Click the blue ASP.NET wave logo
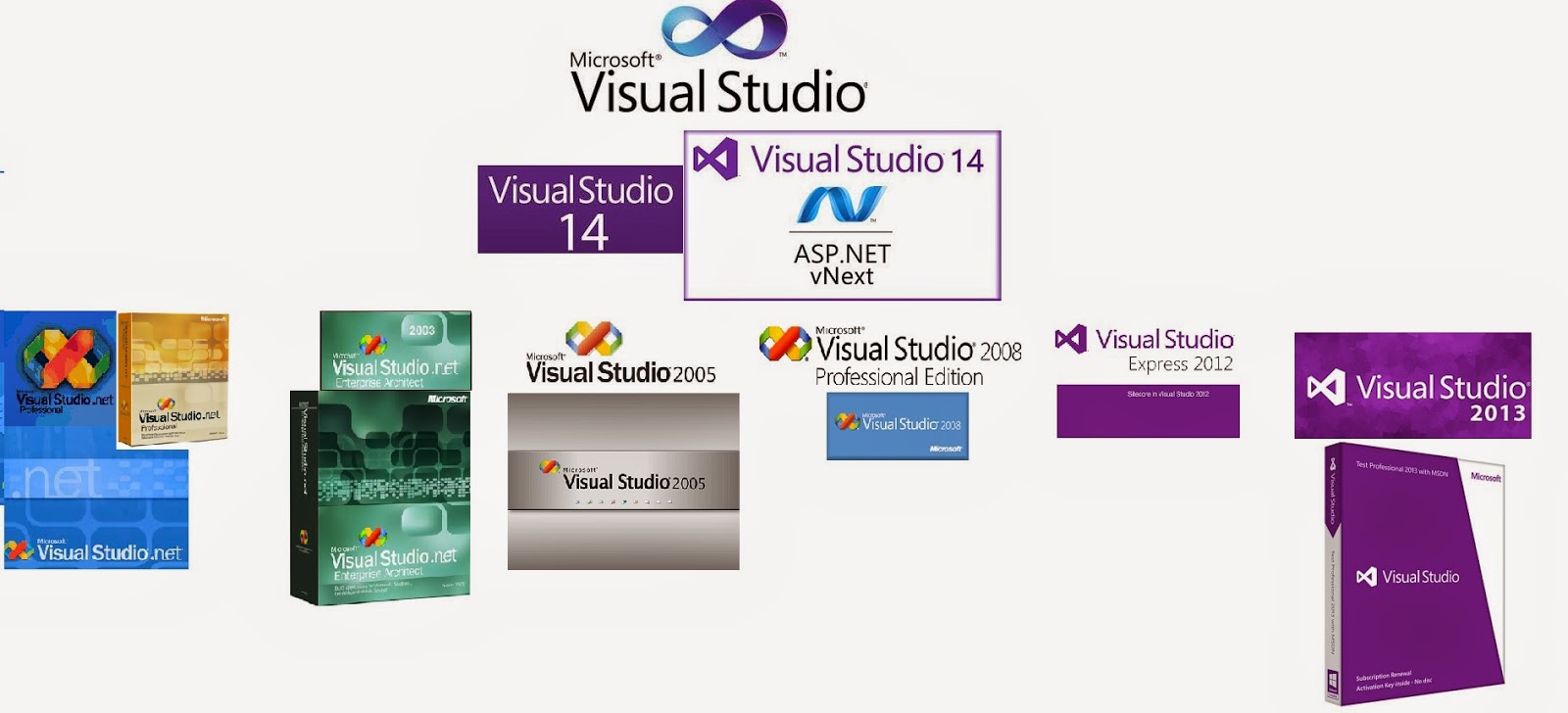 pyautogui.click(x=841, y=205)
